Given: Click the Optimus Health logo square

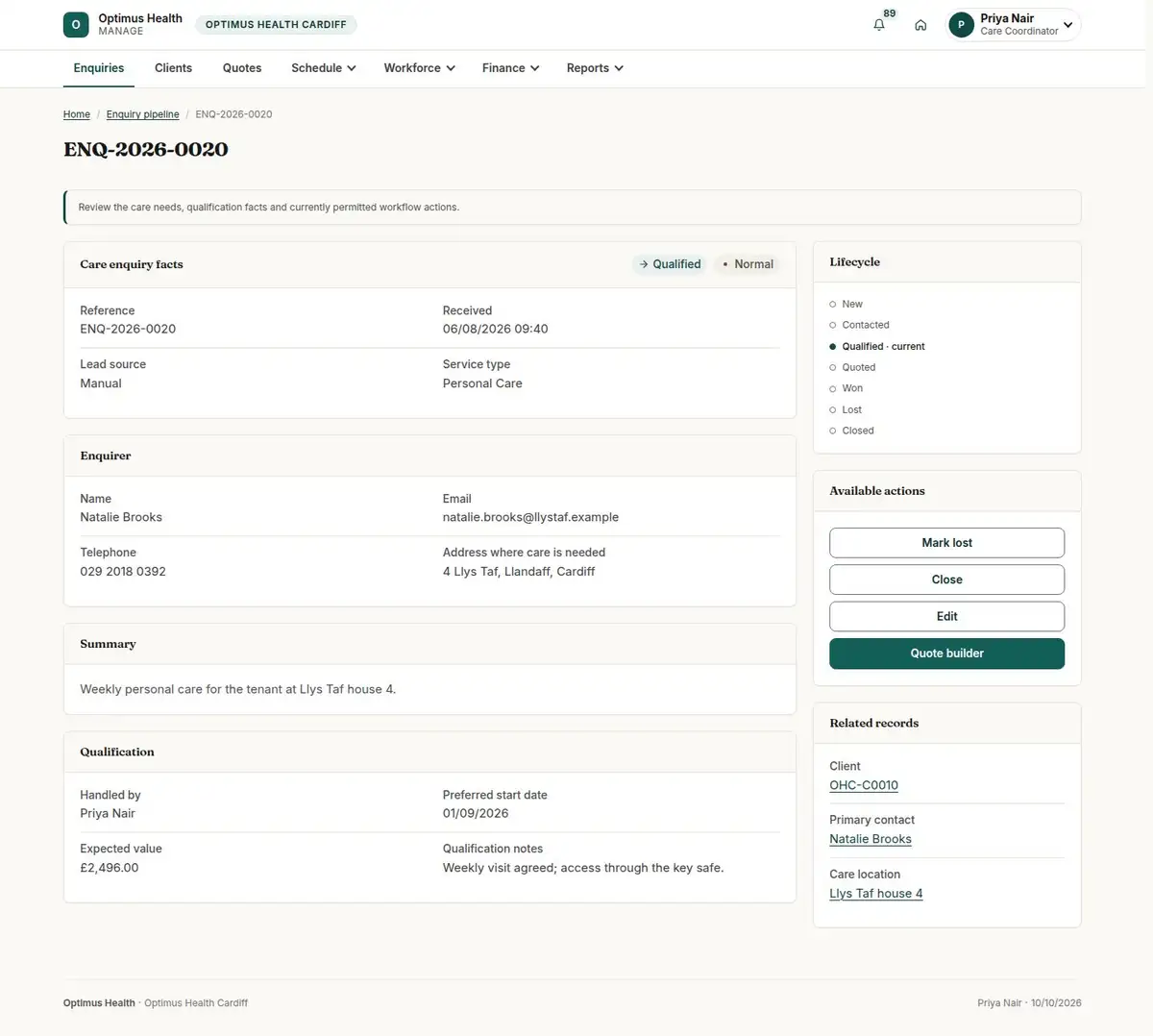Looking at the screenshot, I should point(76,25).
